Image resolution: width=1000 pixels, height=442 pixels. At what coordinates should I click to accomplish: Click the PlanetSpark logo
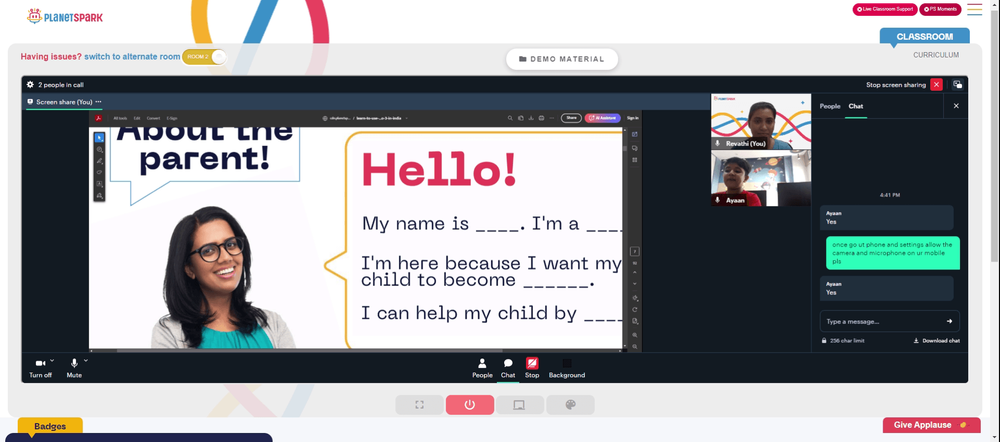pos(64,17)
